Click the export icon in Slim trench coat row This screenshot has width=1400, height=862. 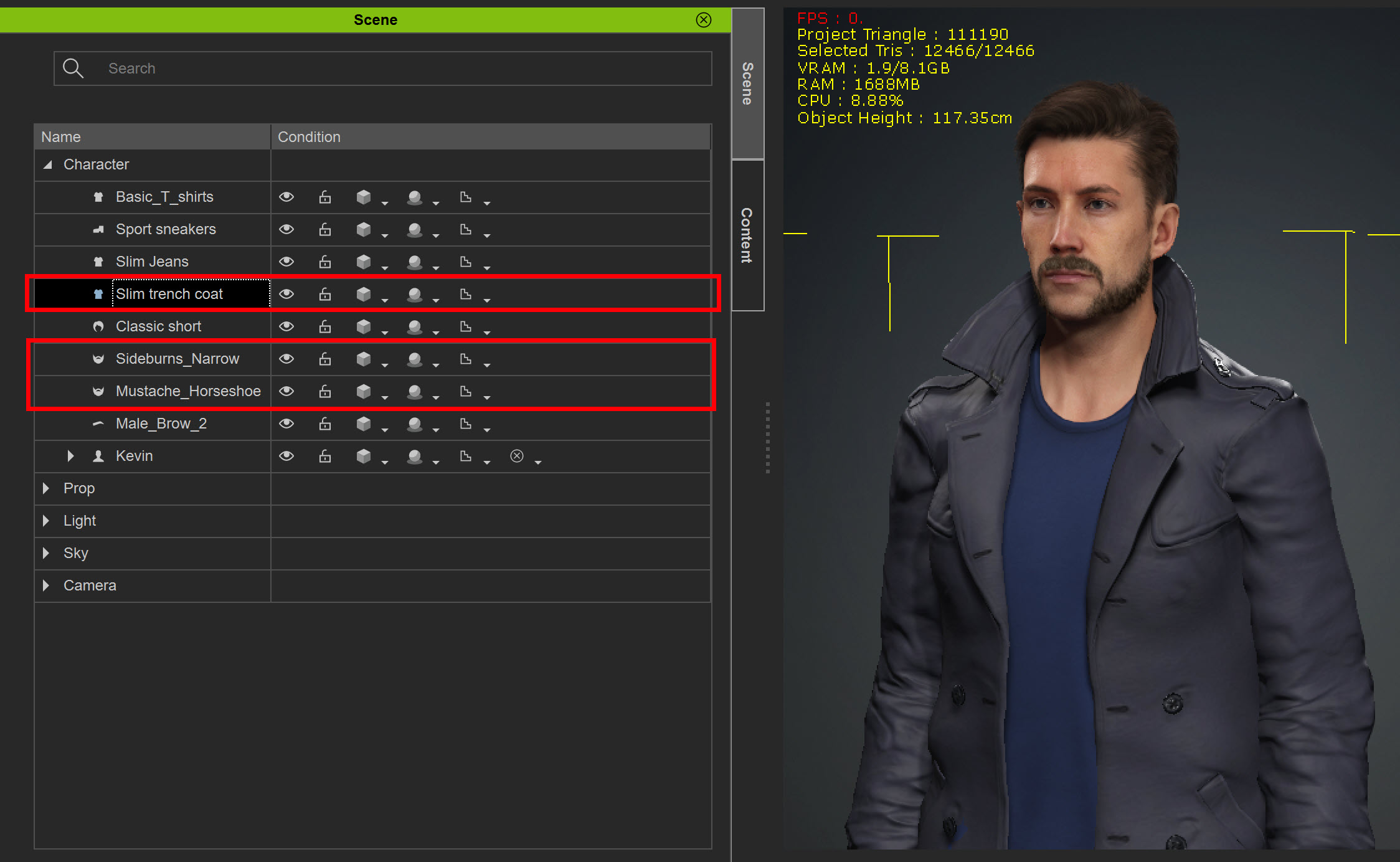pyautogui.click(x=465, y=294)
